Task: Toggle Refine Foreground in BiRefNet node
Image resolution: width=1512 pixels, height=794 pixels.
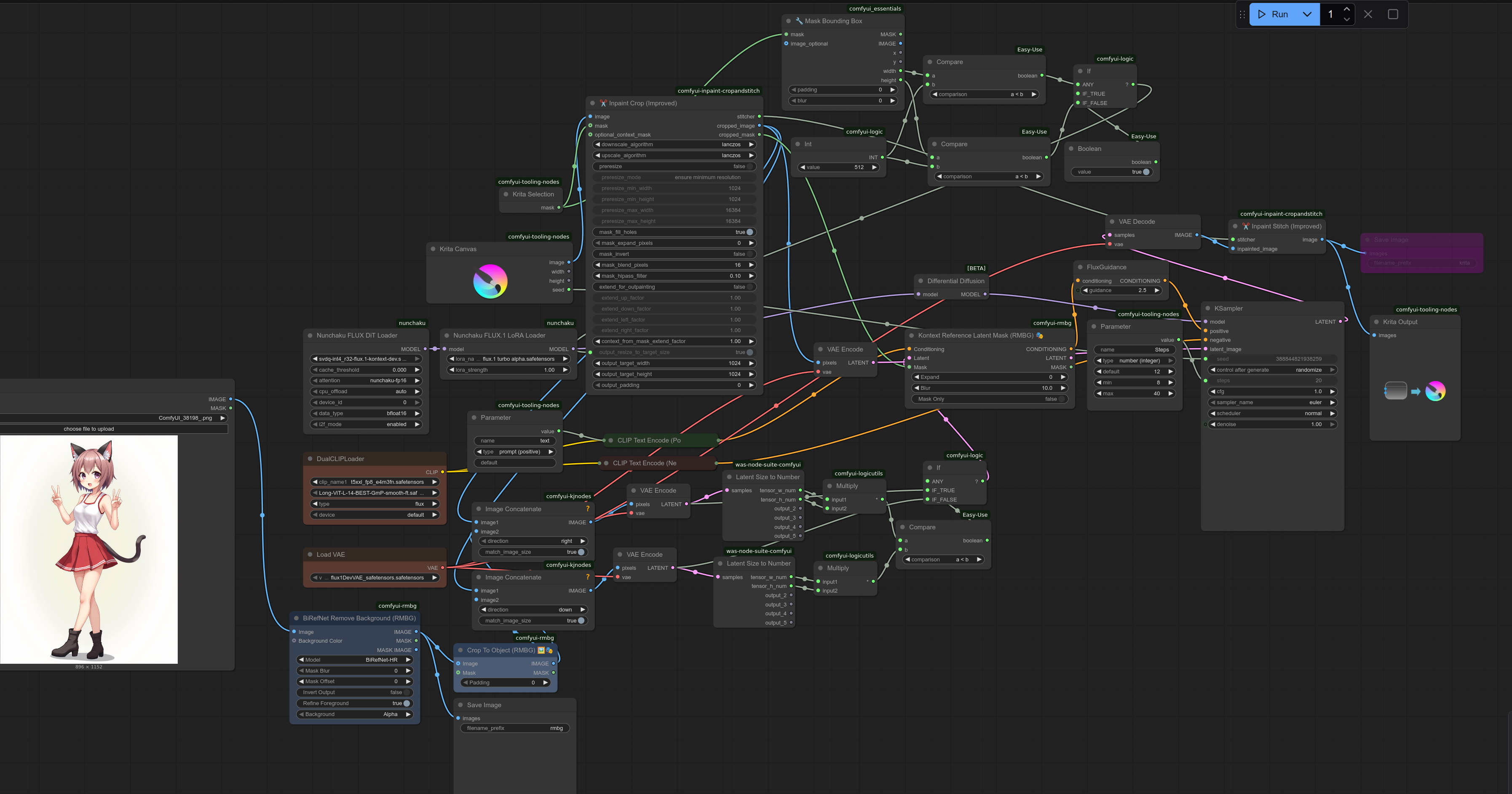Action: click(406, 703)
